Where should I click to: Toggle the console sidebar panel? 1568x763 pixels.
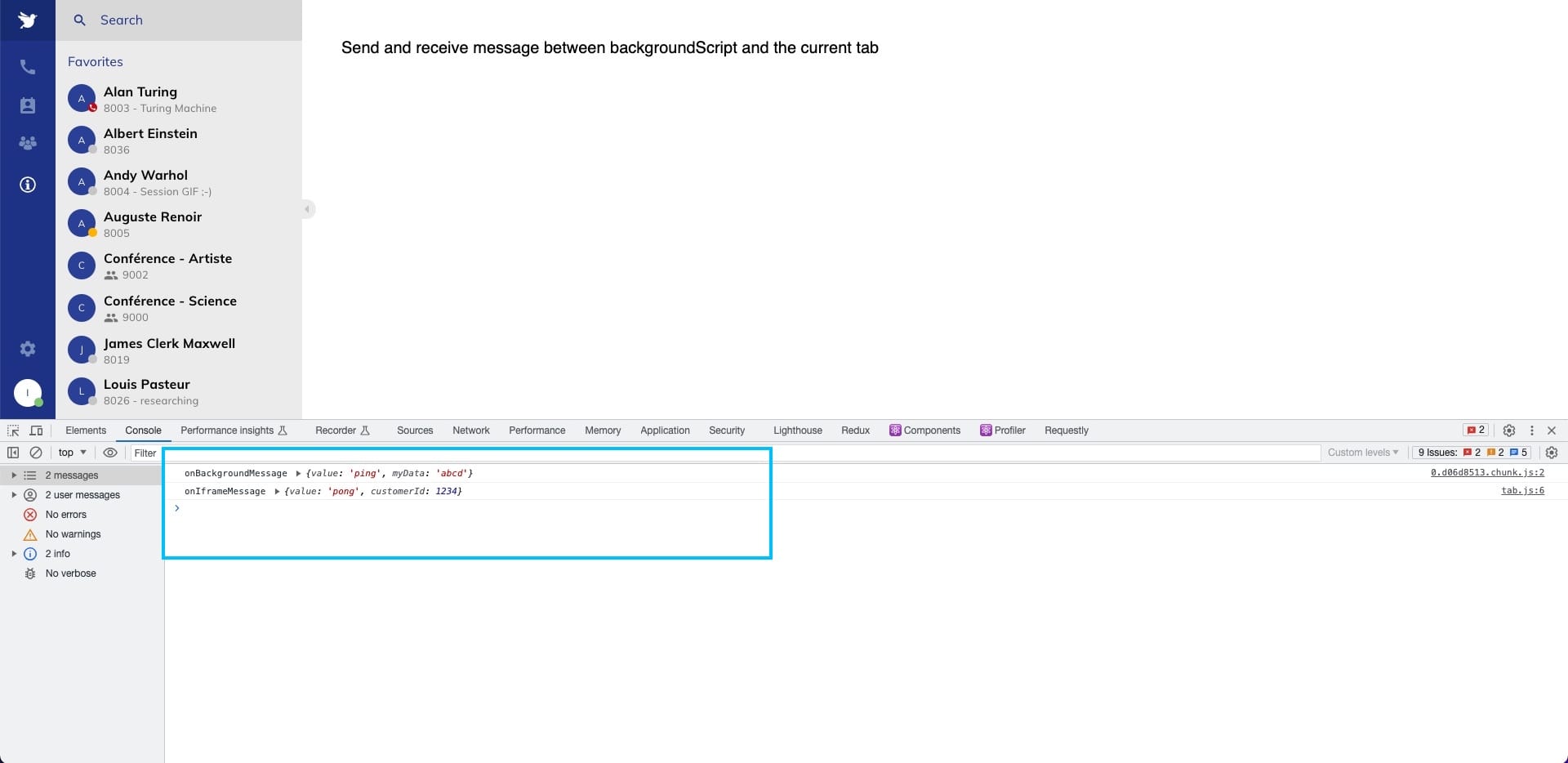pos(13,453)
